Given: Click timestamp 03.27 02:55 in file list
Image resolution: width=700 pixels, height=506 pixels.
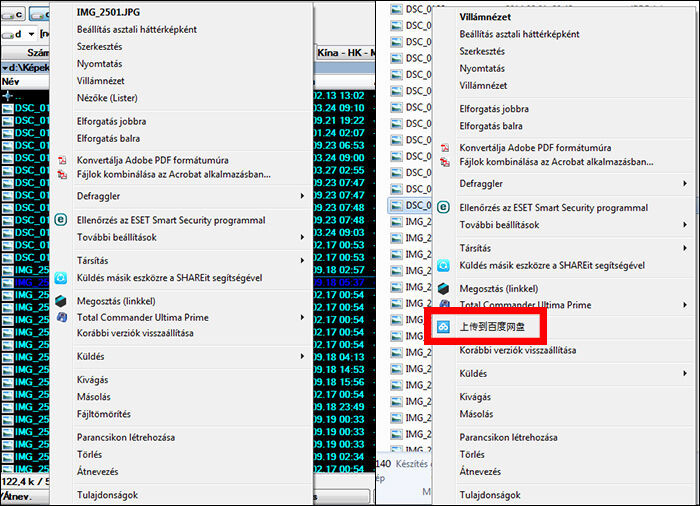Looking at the screenshot, I should [339, 171].
